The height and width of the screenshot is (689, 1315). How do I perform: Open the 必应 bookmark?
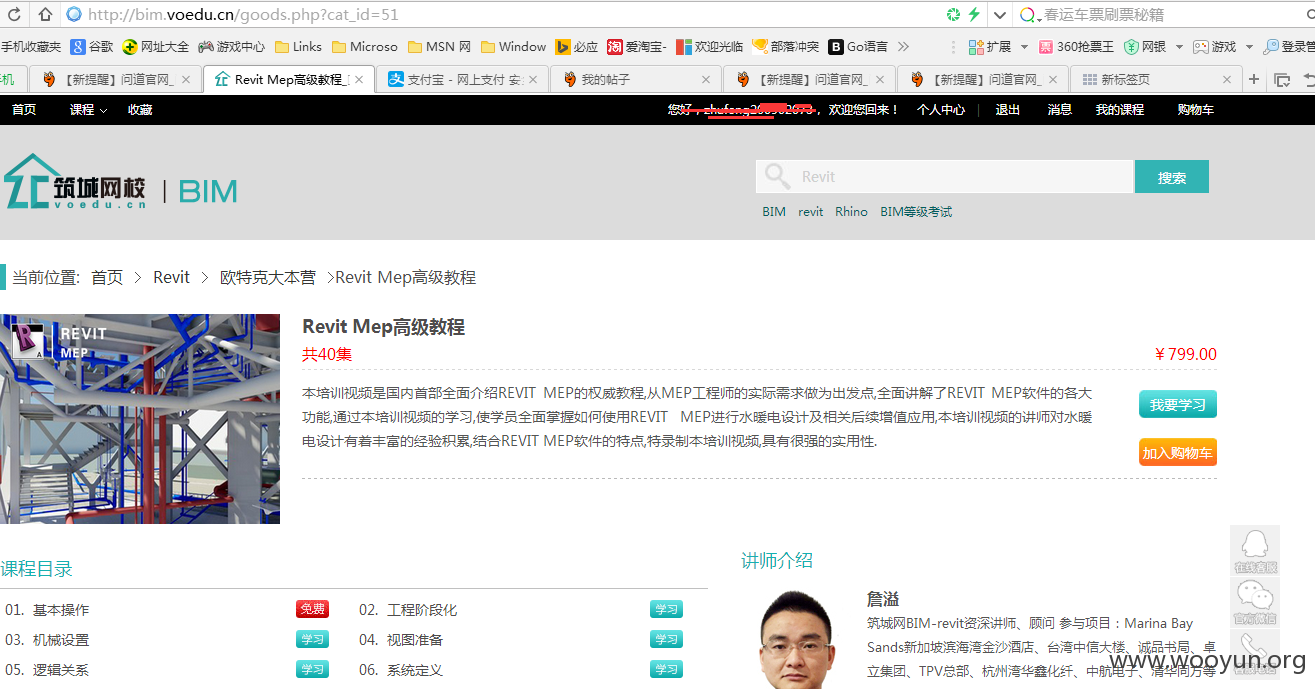point(577,47)
